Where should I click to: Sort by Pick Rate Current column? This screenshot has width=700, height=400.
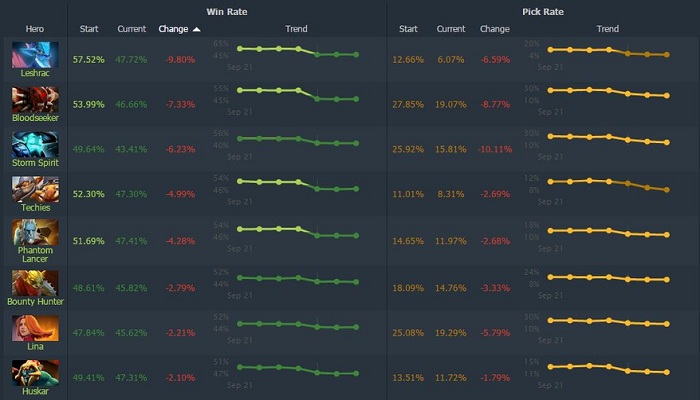(x=451, y=29)
